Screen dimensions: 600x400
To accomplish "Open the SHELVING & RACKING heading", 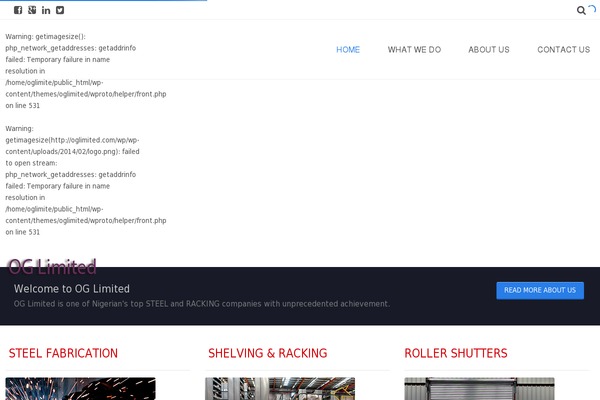I will point(267,353).
